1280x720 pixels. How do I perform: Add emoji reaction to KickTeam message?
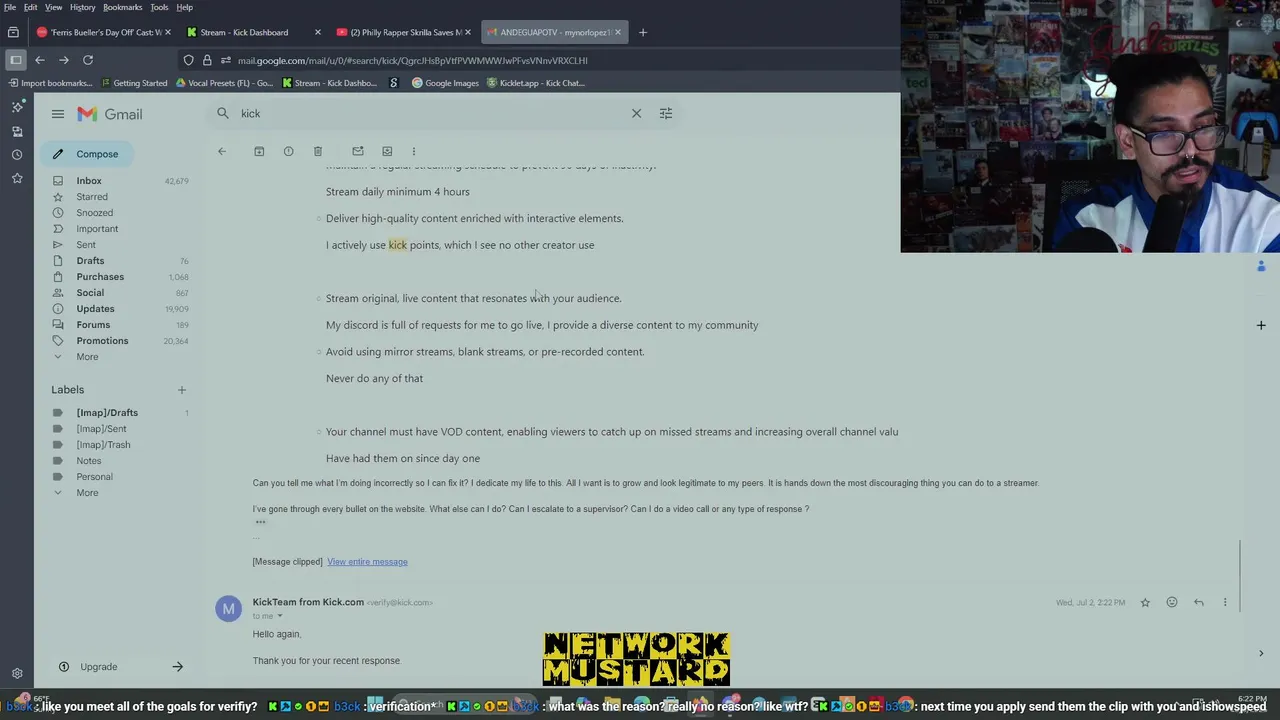coord(1172,602)
